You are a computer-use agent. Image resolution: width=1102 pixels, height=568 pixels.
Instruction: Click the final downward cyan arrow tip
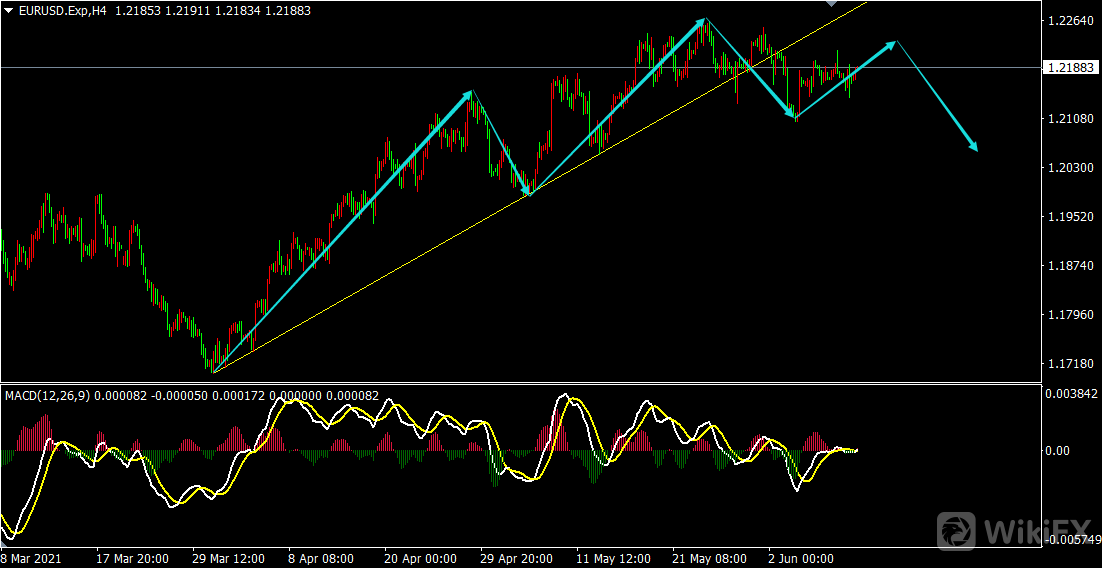pos(974,149)
